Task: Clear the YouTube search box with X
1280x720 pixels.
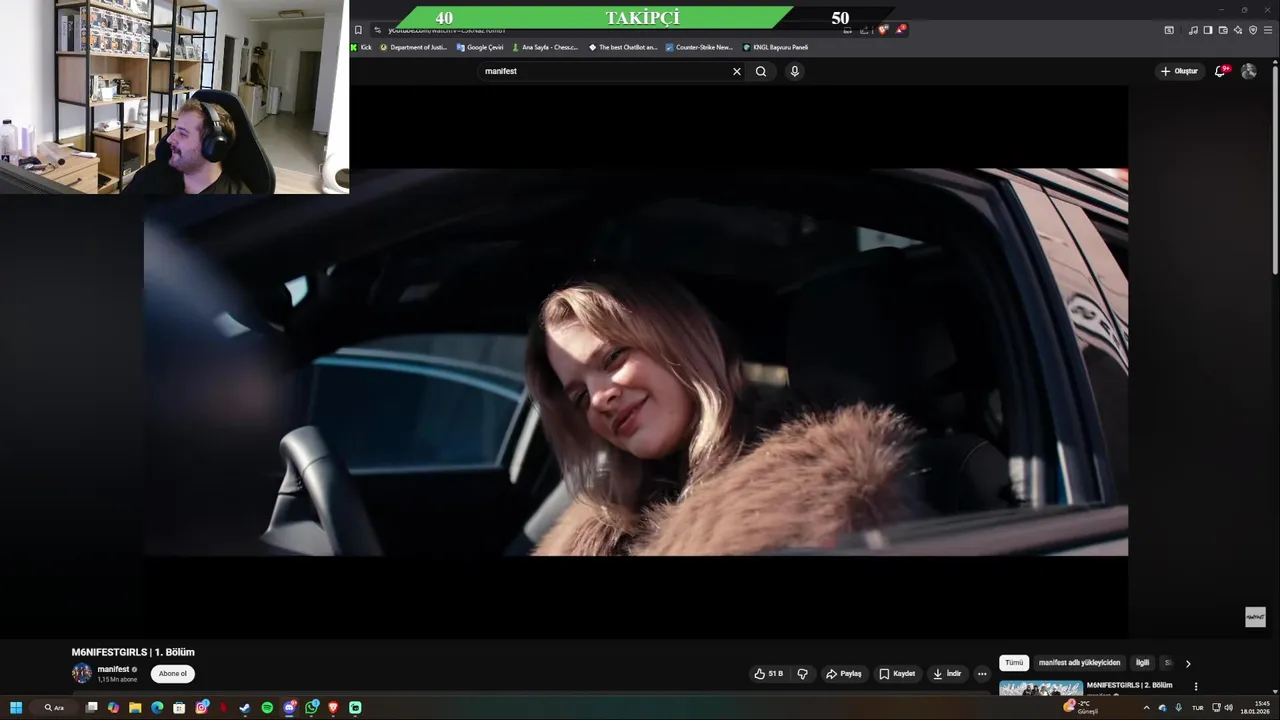Action: 737,71
